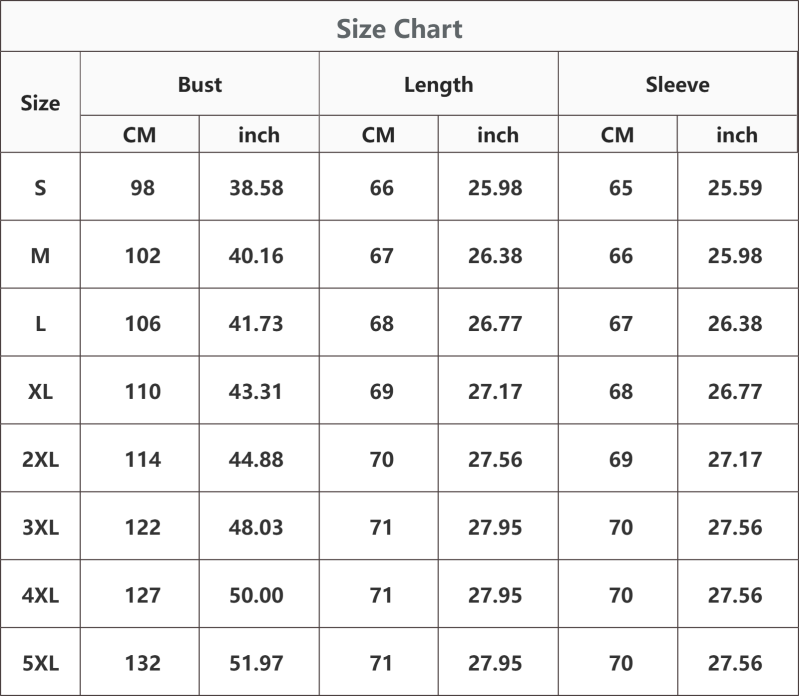
Task: Select the 2XL size row label
Action: tap(40, 459)
